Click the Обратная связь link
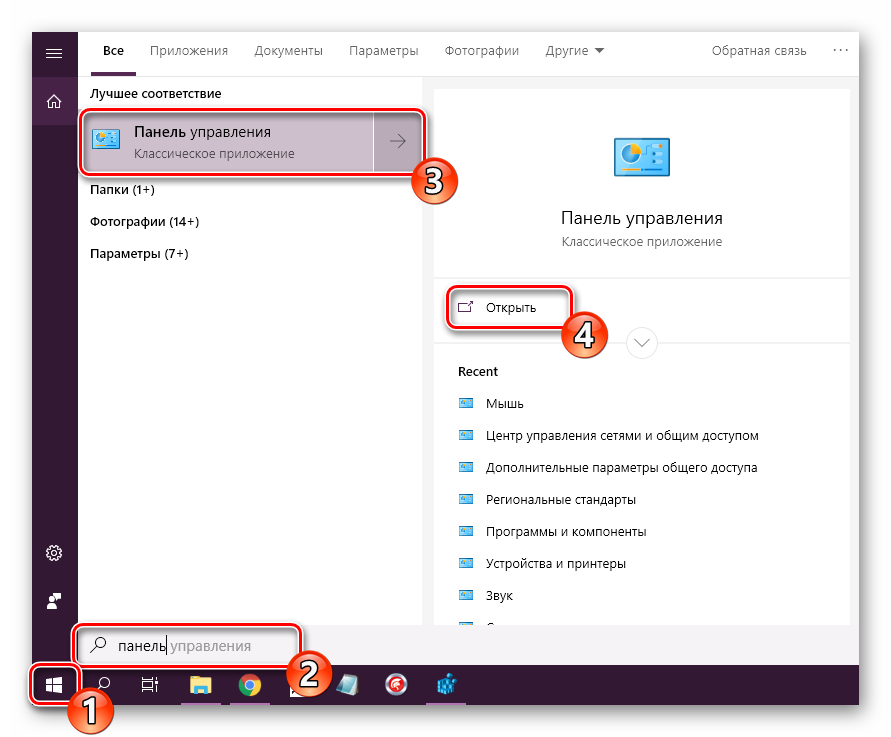This screenshot has width=891, height=737. pos(759,51)
